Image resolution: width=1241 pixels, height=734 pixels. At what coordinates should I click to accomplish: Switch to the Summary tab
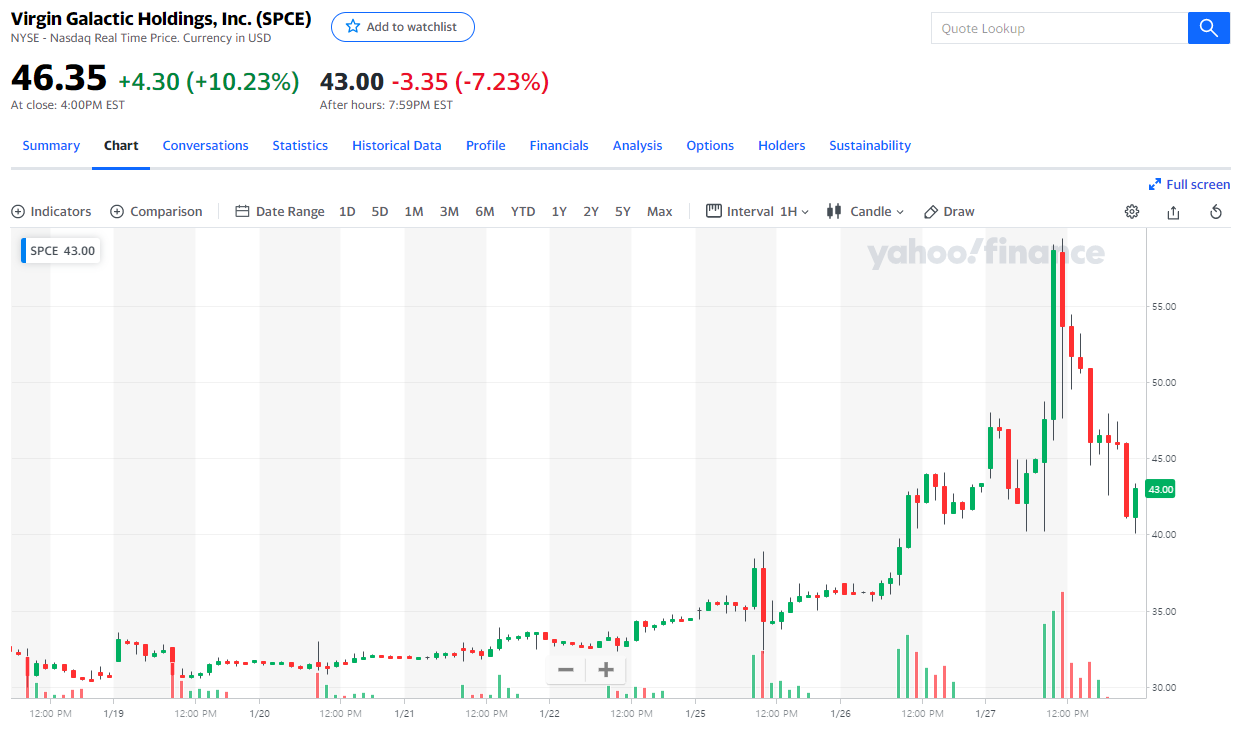click(51, 146)
